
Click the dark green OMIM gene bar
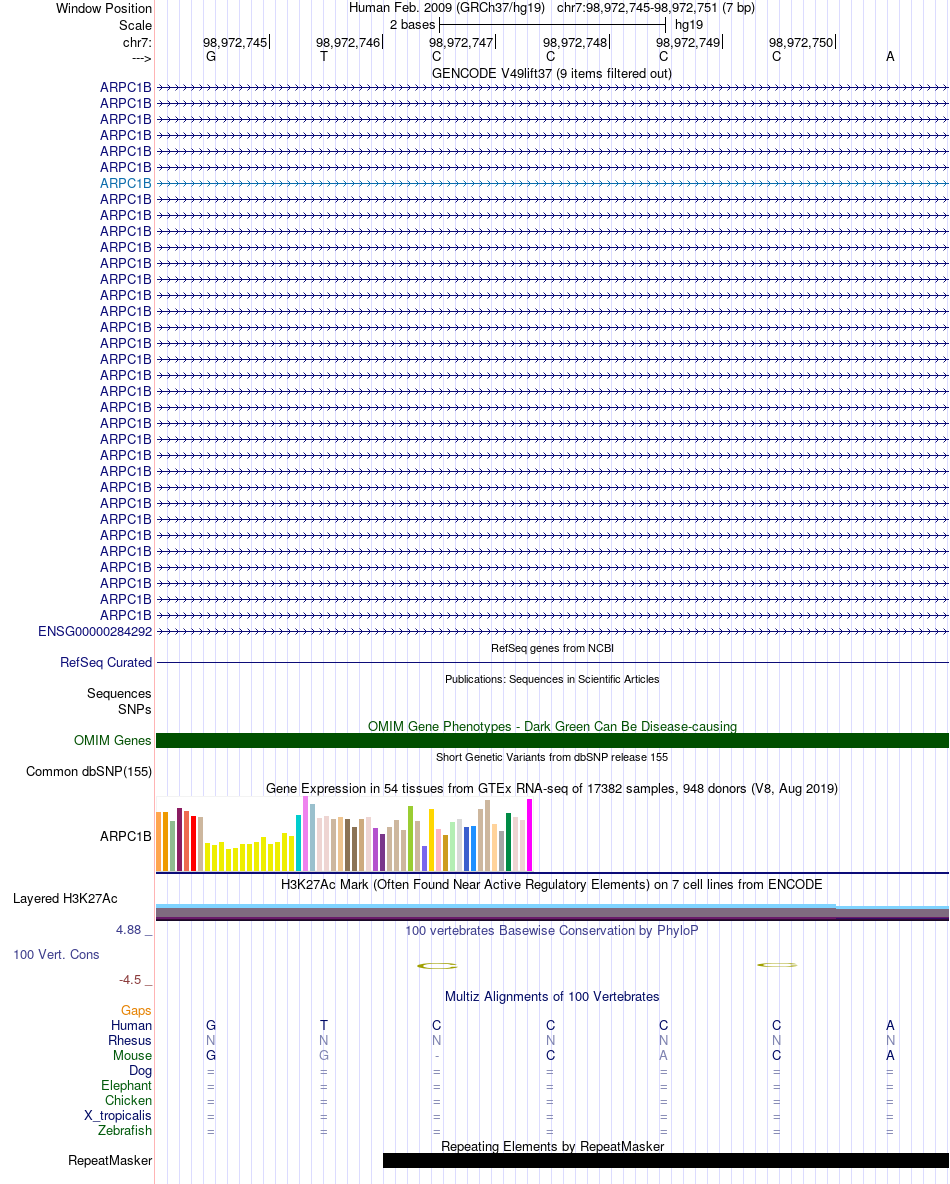[x=552, y=741]
